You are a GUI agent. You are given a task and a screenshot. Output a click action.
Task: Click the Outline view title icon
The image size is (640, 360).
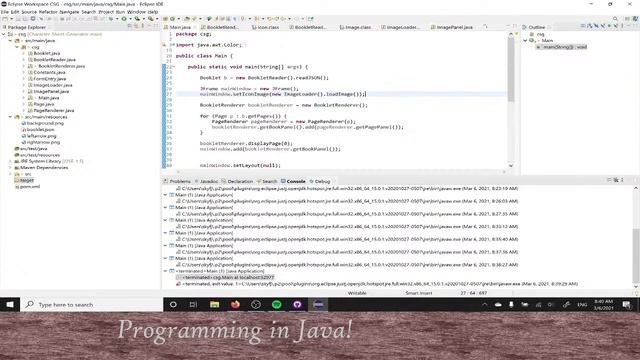(525, 27)
